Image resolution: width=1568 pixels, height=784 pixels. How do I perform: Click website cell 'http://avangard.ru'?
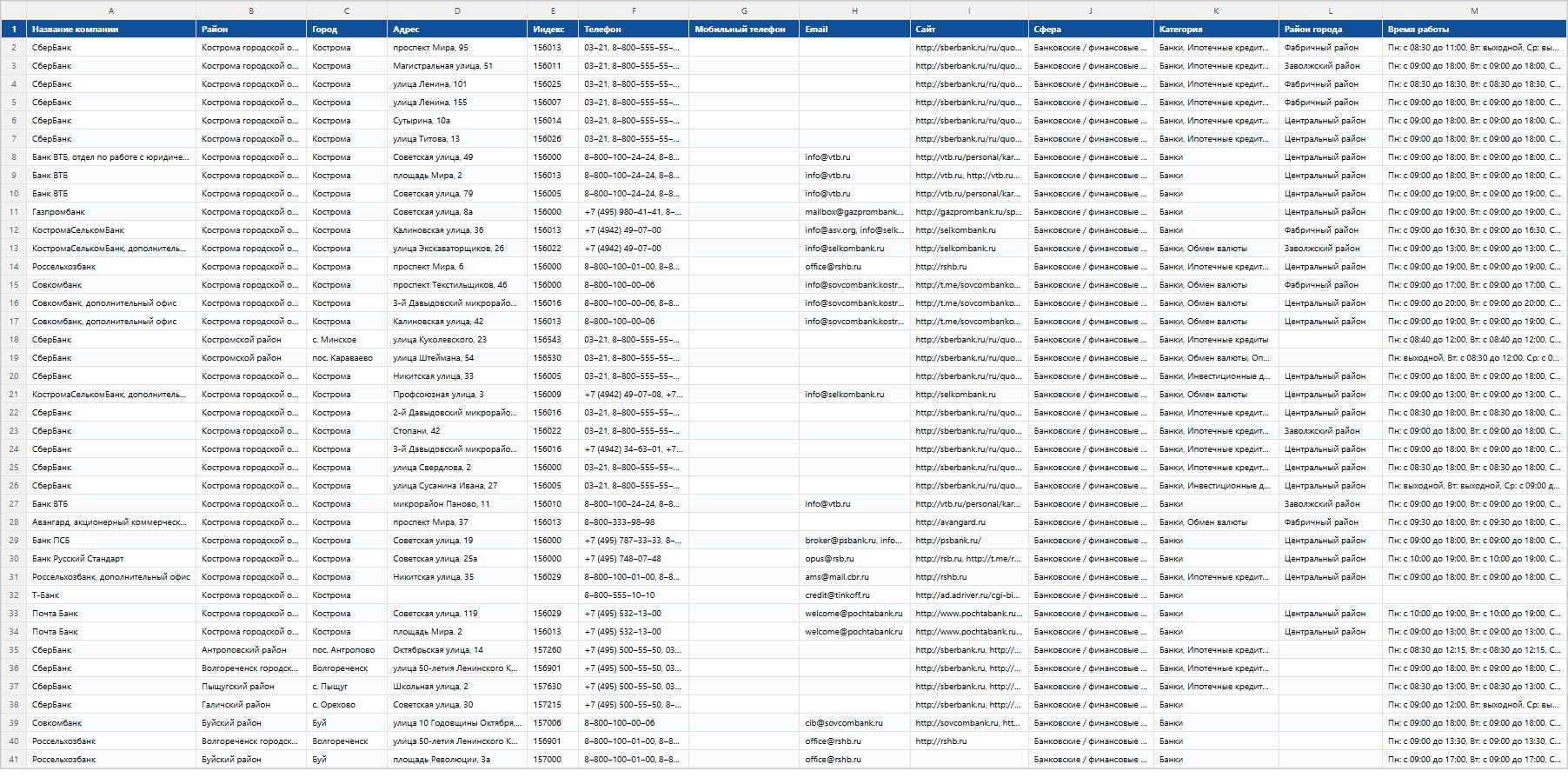click(x=969, y=522)
